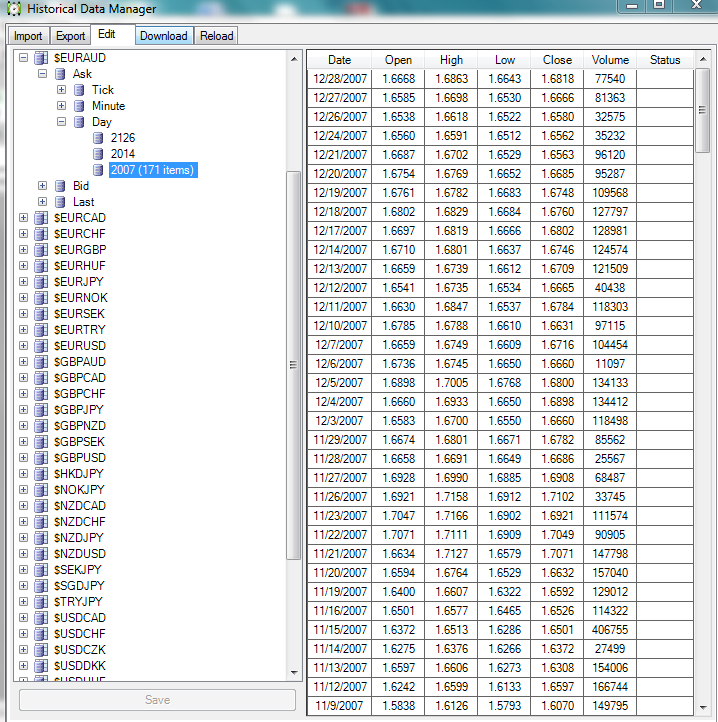Click the database icon next to $NZDUSD
The height and width of the screenshot is (722, 718).
pyautogui.click(x=41, y=554)
